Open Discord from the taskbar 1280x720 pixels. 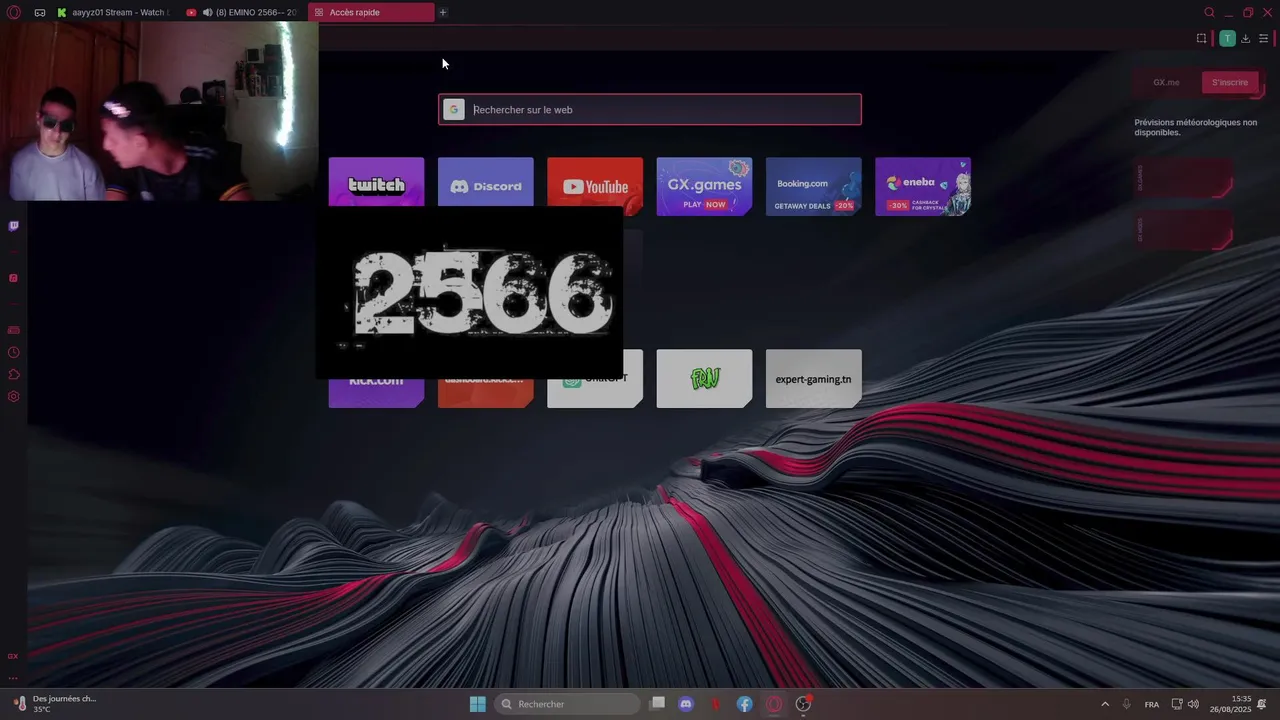[x=686, y=704]
